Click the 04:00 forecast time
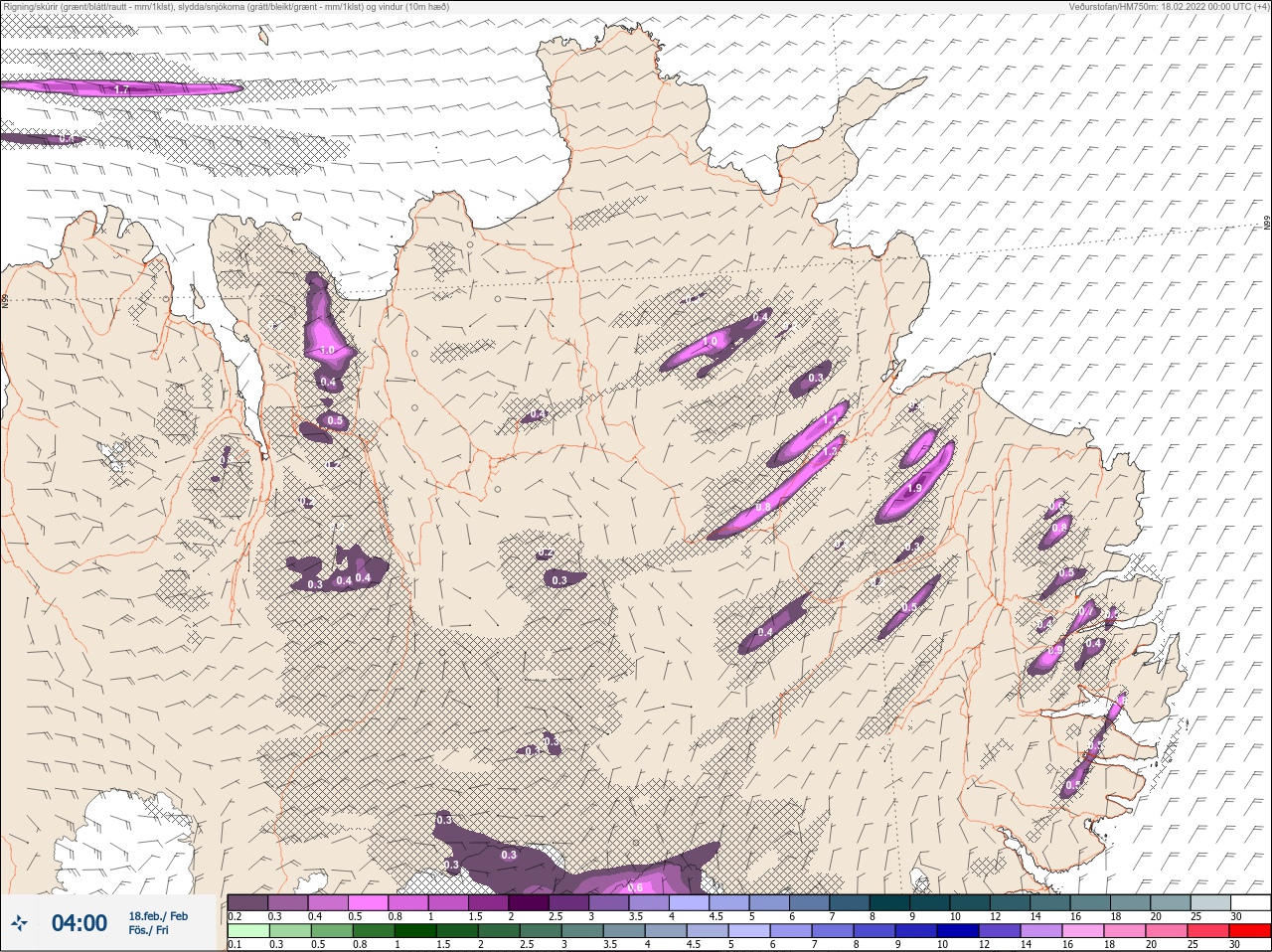The width and height of the screenshot is (1272, 952). (79, 923)
